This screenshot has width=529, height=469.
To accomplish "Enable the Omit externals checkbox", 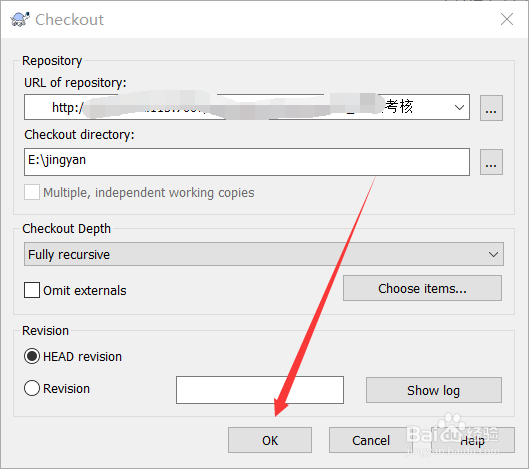I will pos(32,290).
